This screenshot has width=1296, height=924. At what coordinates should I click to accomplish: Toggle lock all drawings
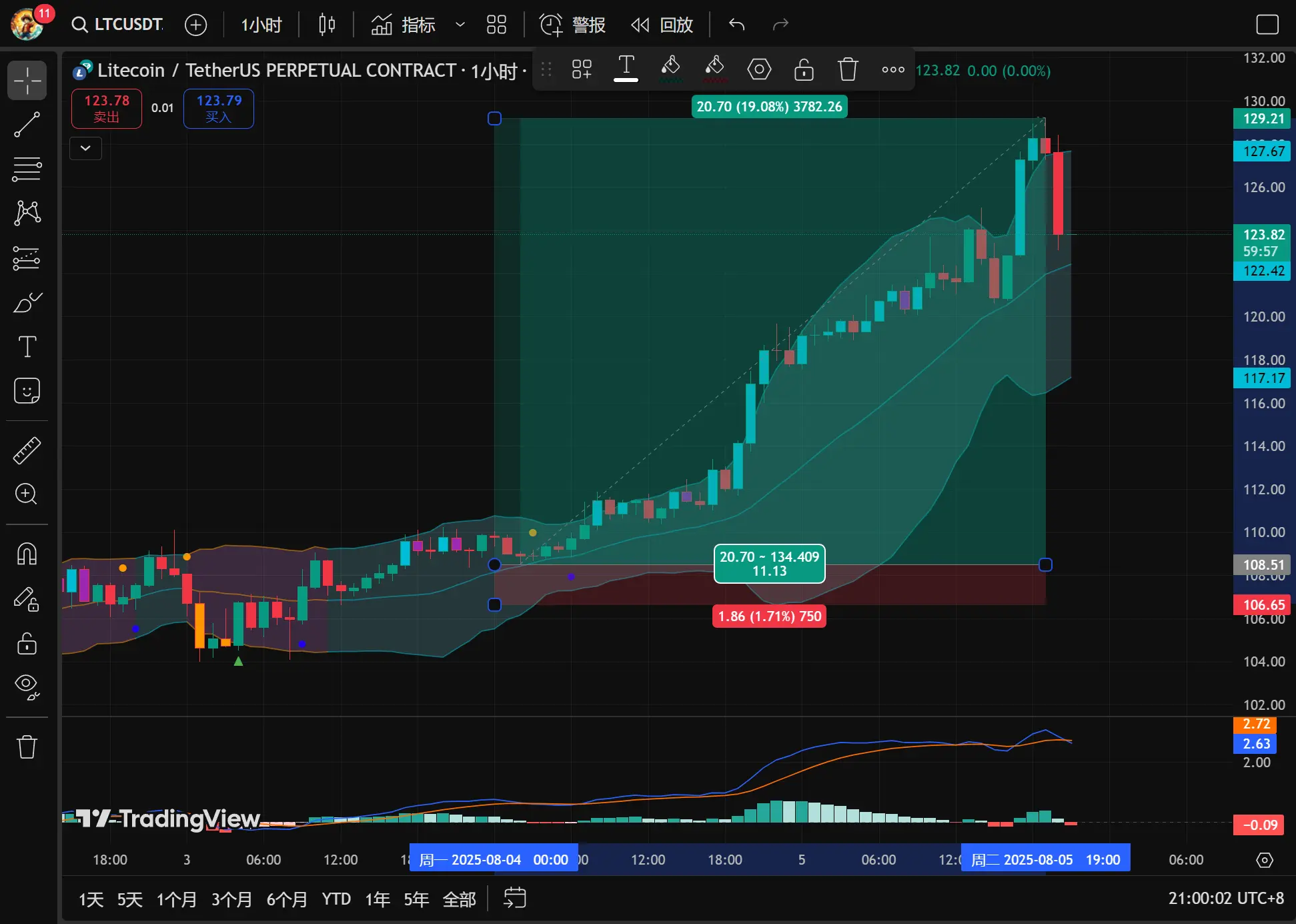point(27,643)
